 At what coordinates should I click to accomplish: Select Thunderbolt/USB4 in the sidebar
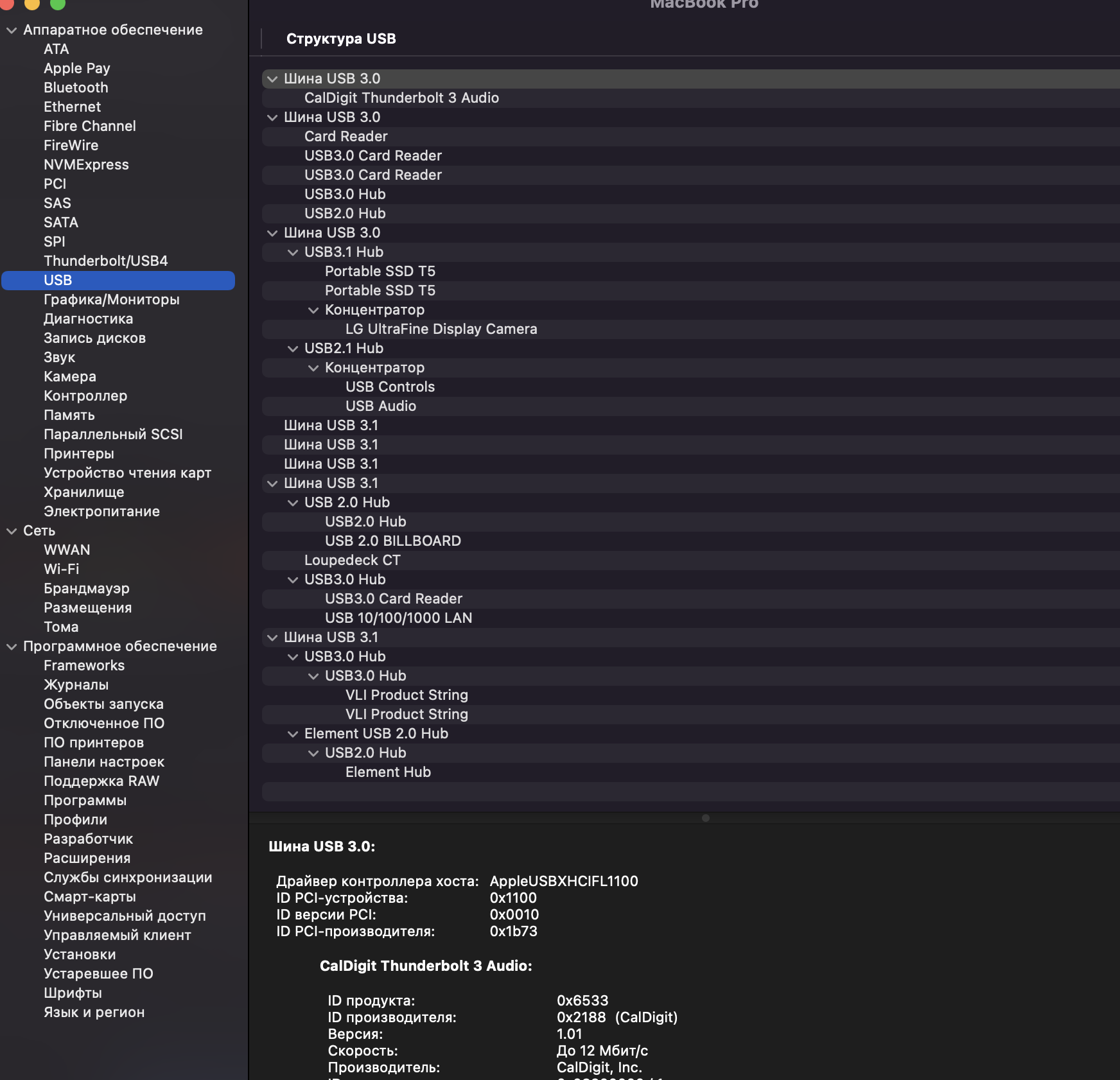[105, 261]
